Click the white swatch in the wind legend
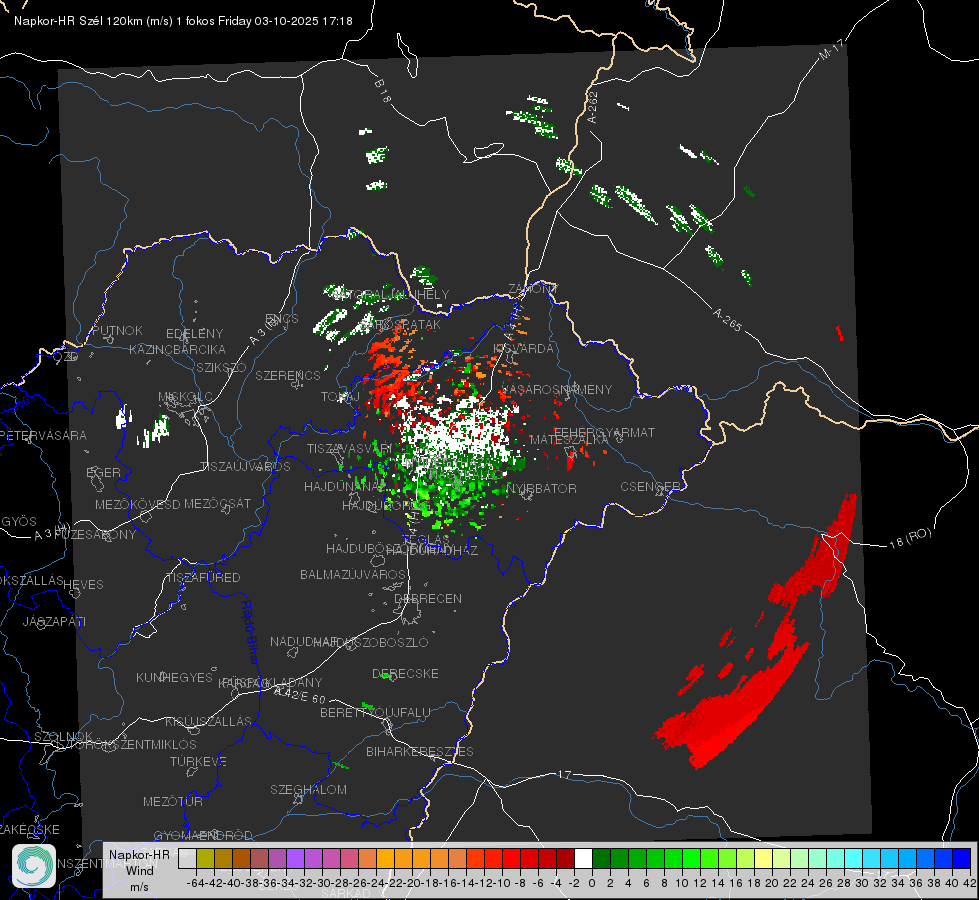Screen dimensions: 979x900 (583, 858)
